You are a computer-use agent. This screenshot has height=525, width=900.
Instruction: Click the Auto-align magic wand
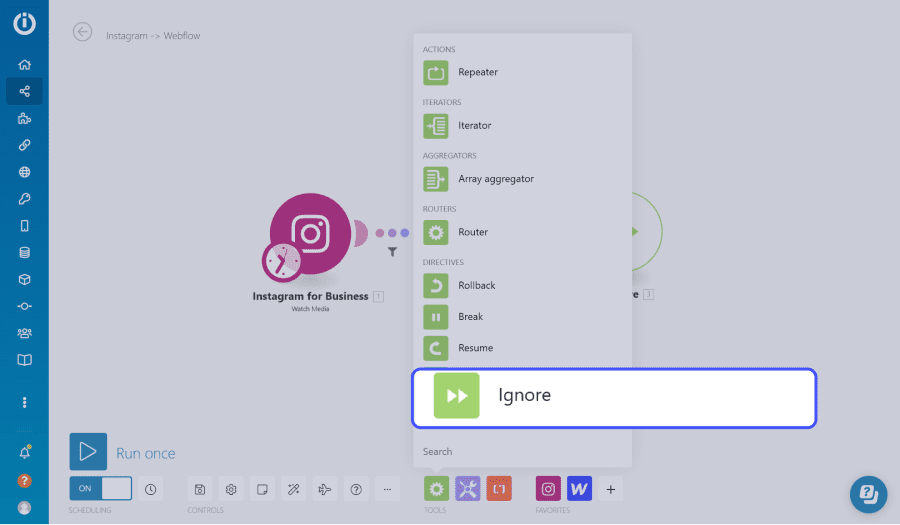tap(293, 489)
